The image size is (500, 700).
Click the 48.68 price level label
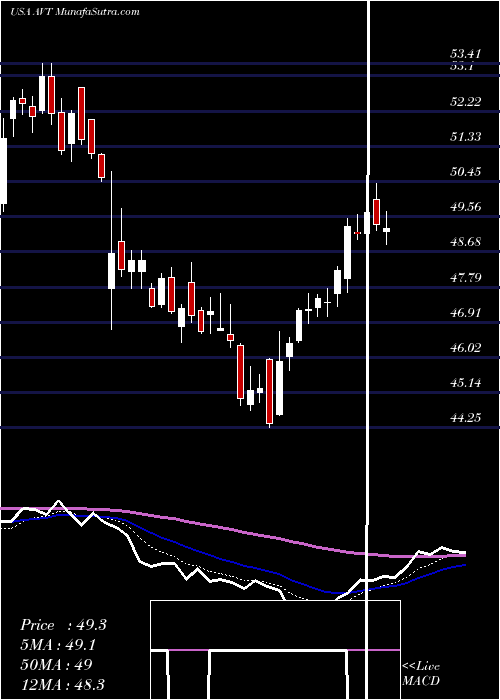point(466,242)
